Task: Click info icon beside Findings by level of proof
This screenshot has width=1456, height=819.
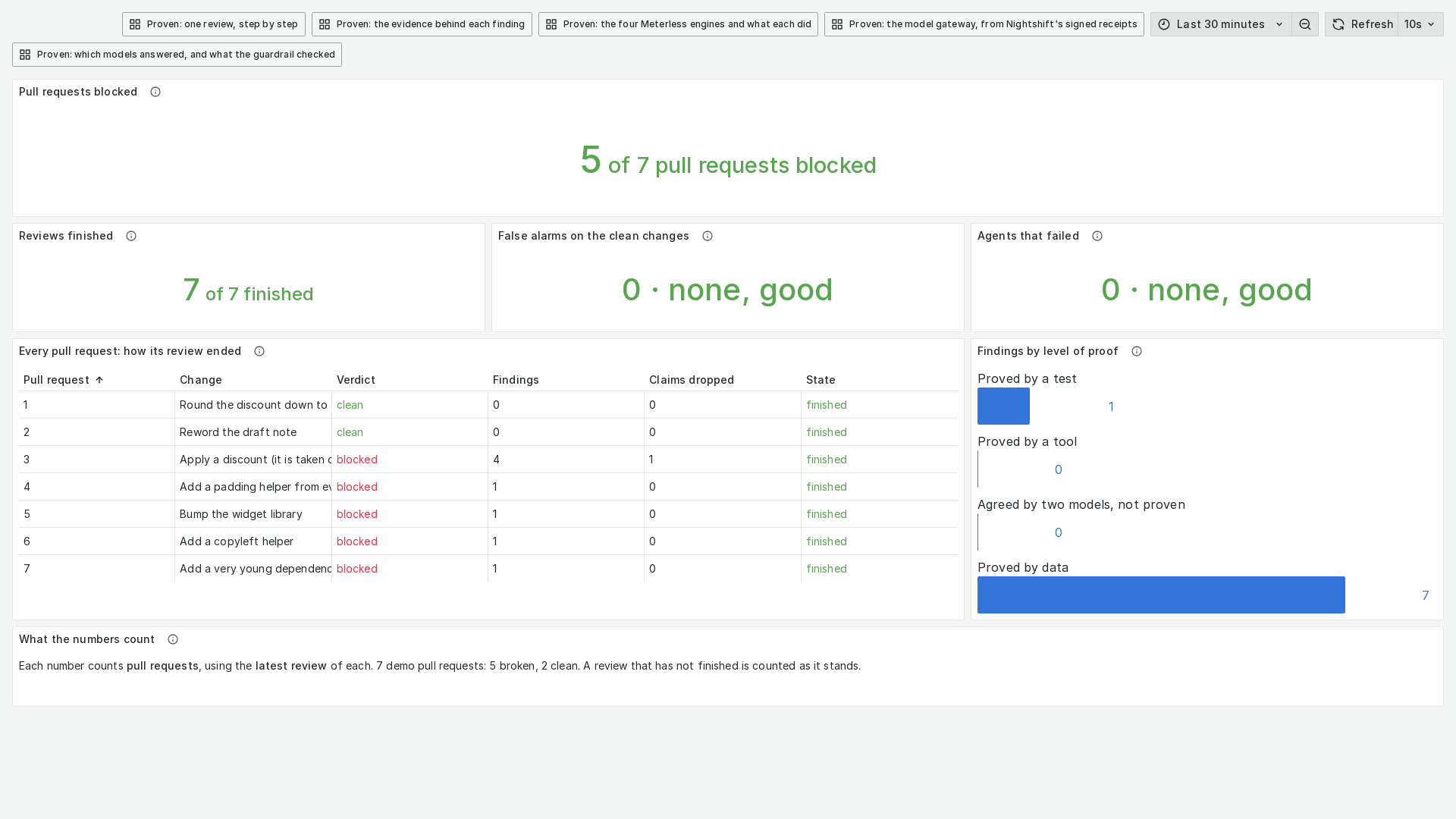Action: click(x=1137, y=351)
